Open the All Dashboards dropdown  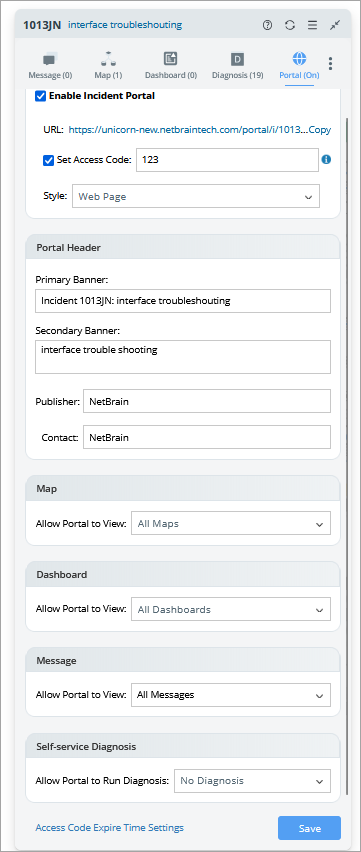231,610
